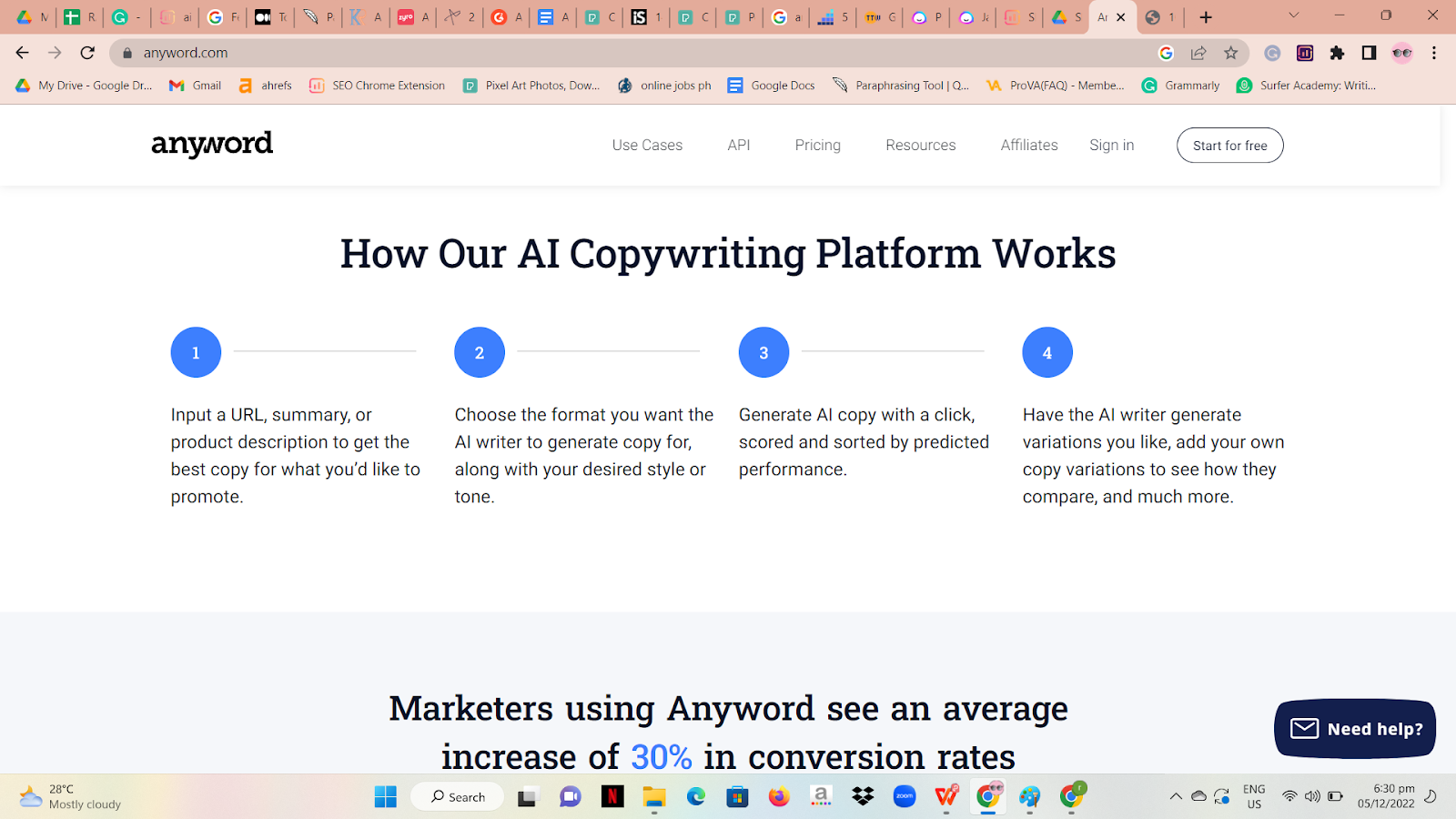Viewport: 1456px width, 819px height.
Task: Open the Extensions puzzle-piece menu
Action: click(1337, 53)
